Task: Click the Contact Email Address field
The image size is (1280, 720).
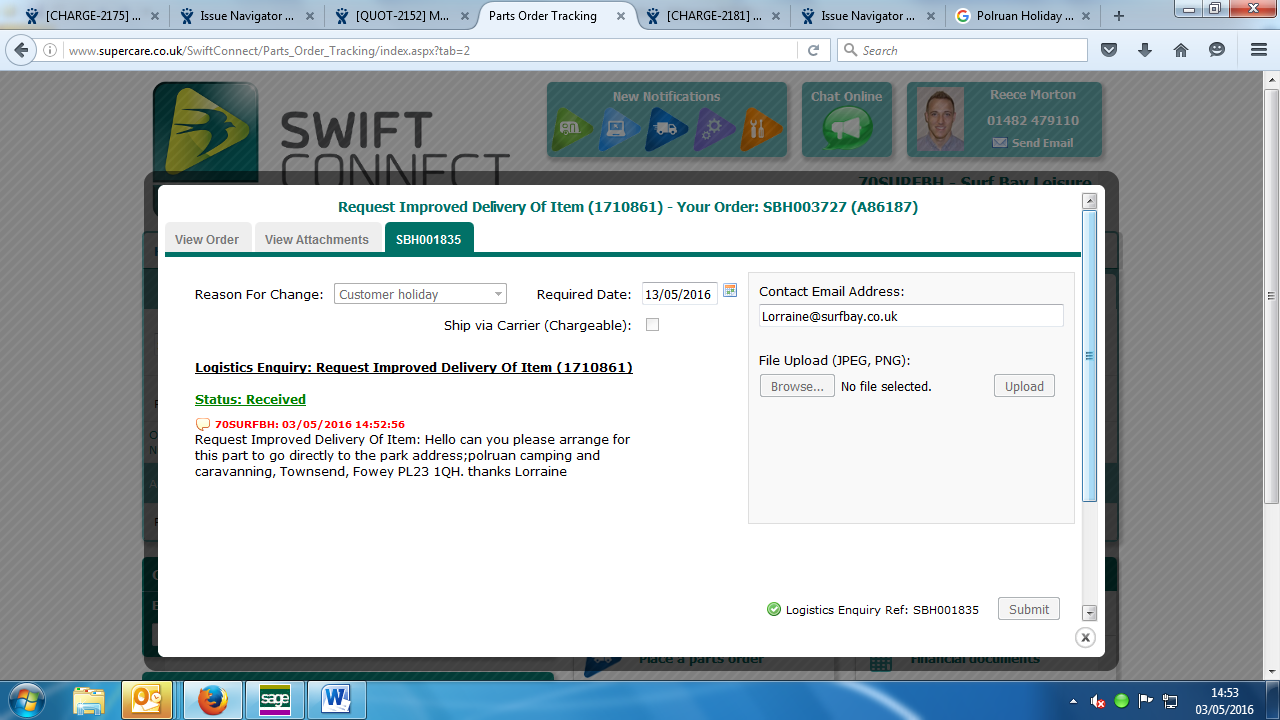Action: pyautogui.click(x=911, y=316)
